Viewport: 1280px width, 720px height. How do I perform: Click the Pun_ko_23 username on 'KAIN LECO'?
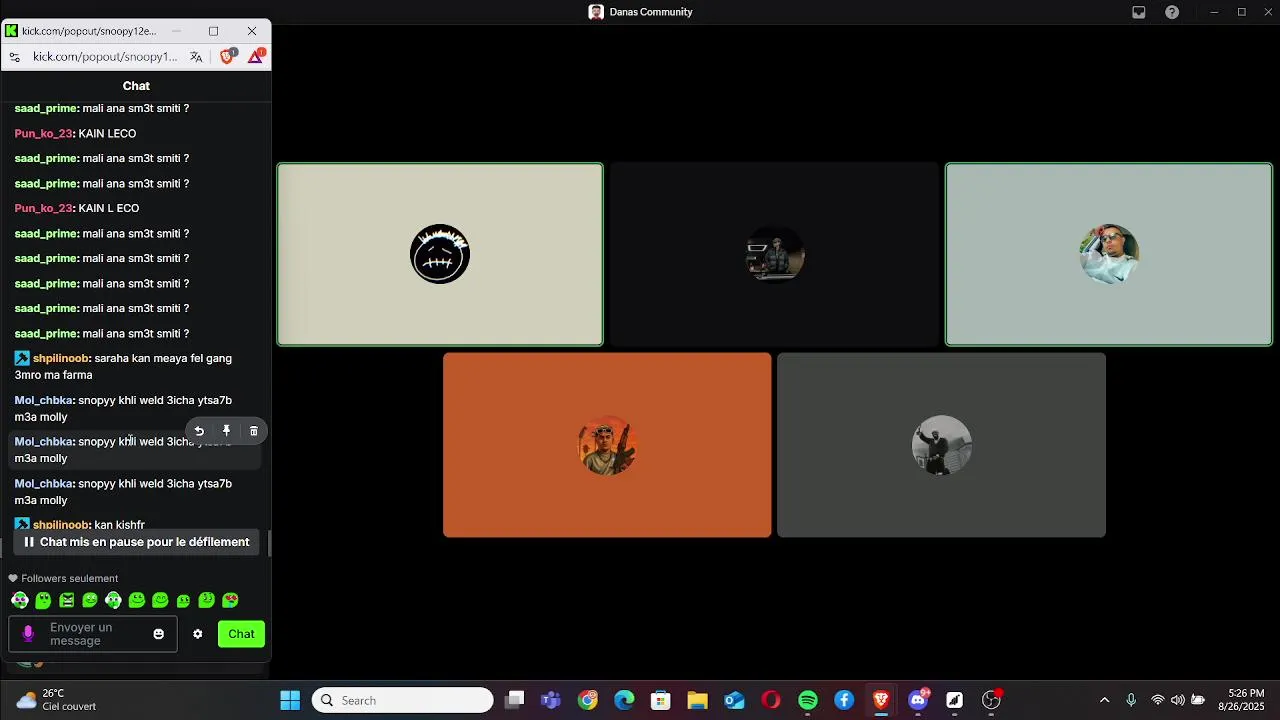click(x=43, y=133)
